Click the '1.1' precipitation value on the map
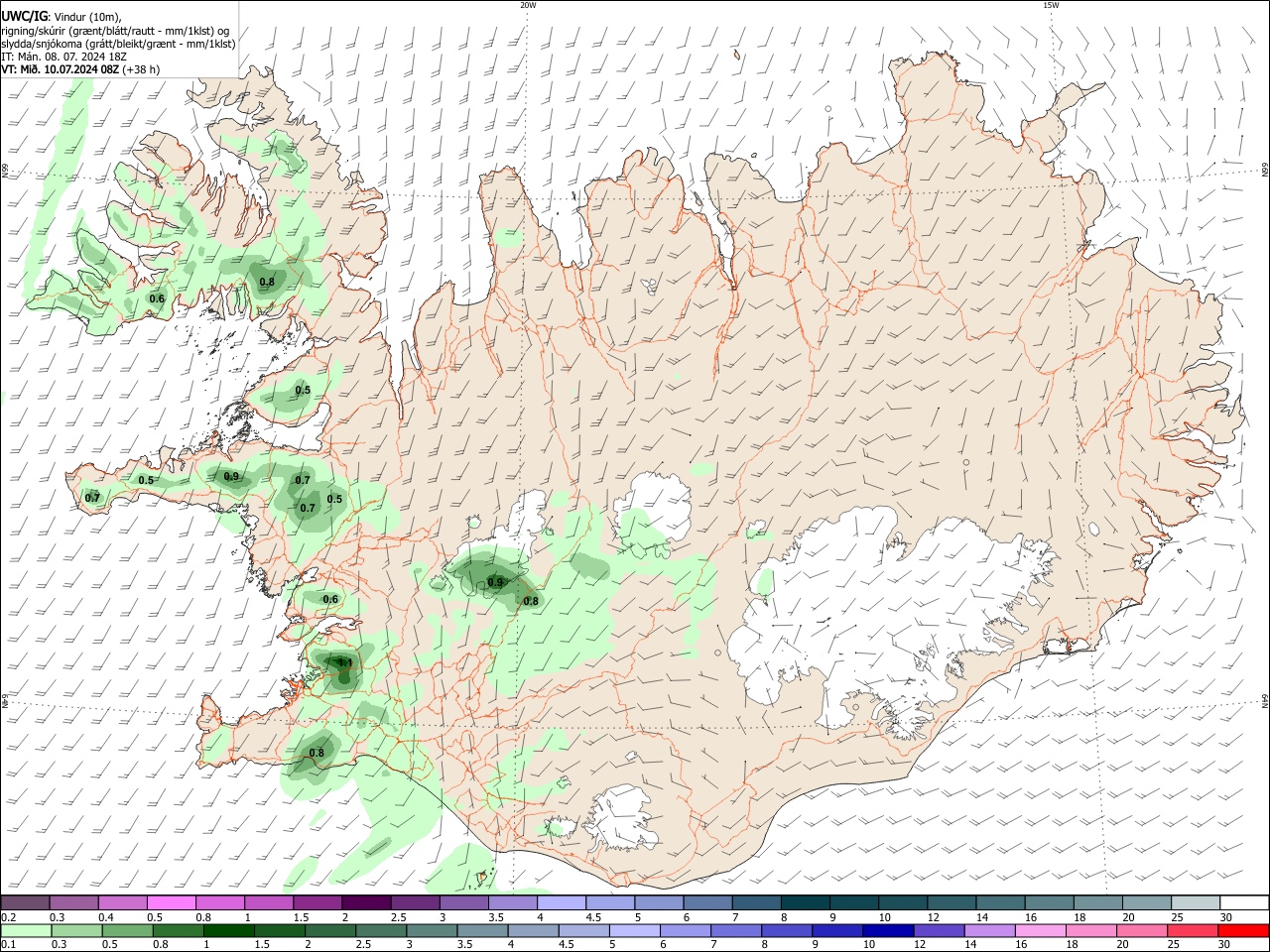Viewport: 1270px width, 952px height. pos(345,662)
